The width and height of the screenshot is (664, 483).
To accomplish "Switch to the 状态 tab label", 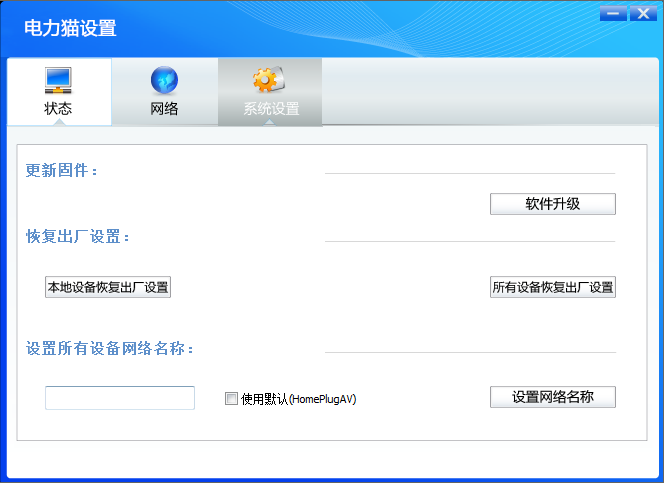I will click(58, 109).
